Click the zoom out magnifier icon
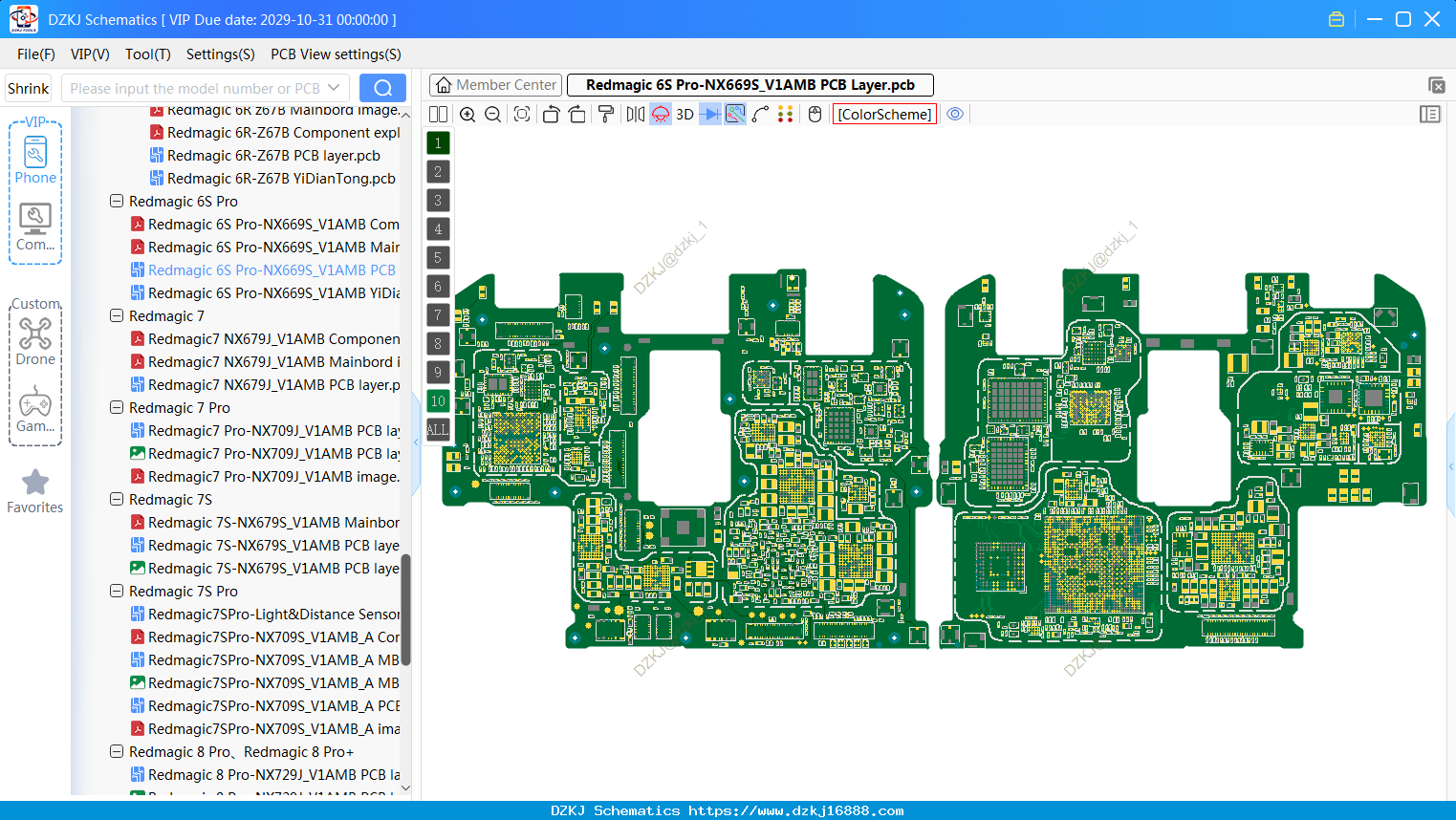This screenshot has height=820, width=1456. click(492, 115)
